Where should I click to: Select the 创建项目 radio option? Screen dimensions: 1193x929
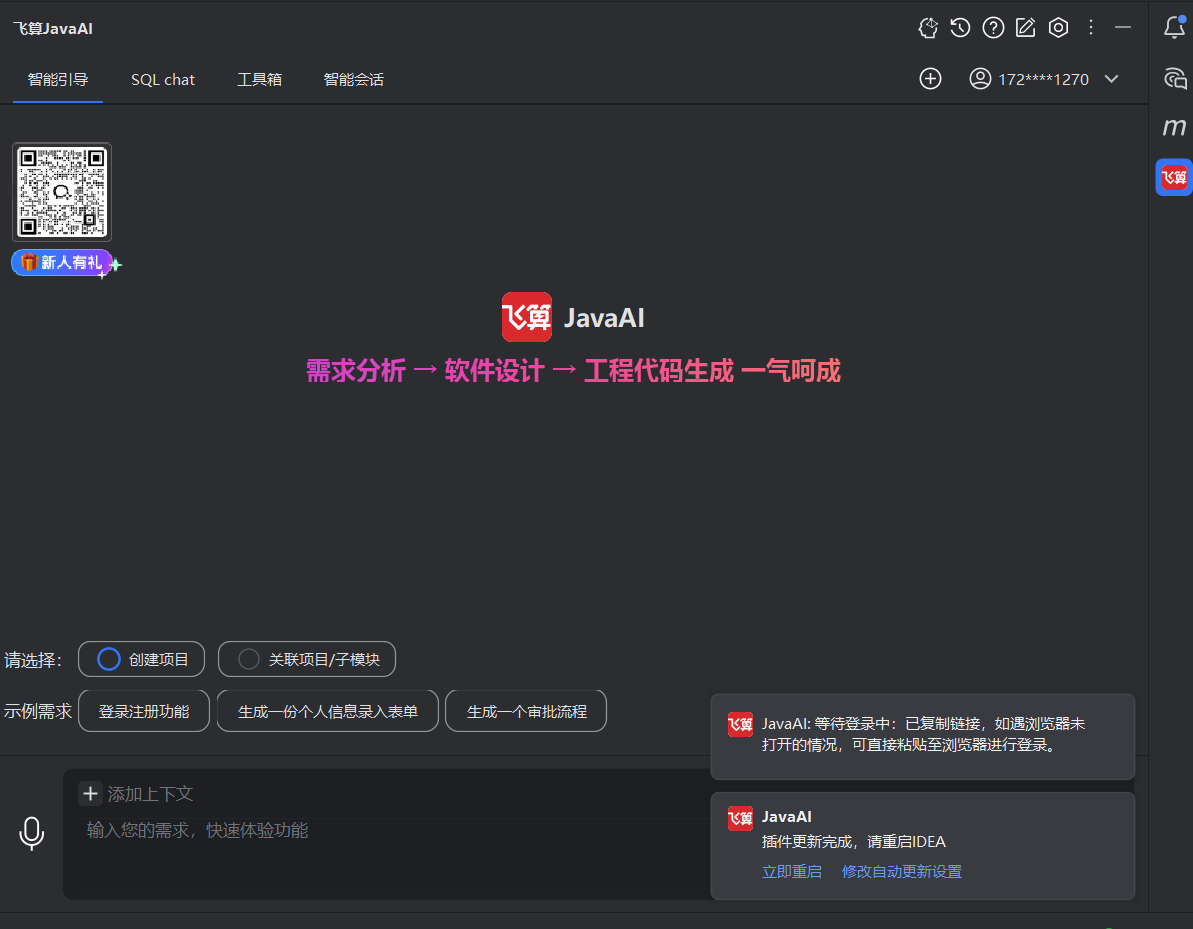tap(141, 659)
